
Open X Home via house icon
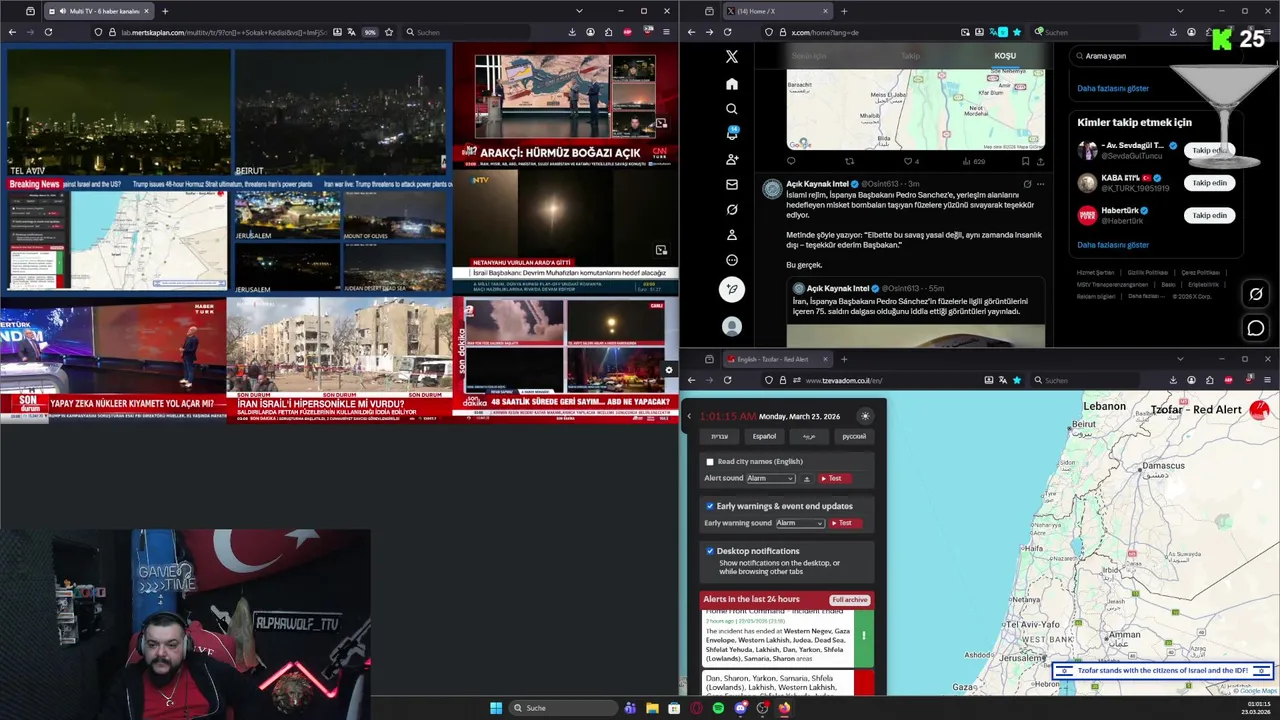[x=732, y=84]
